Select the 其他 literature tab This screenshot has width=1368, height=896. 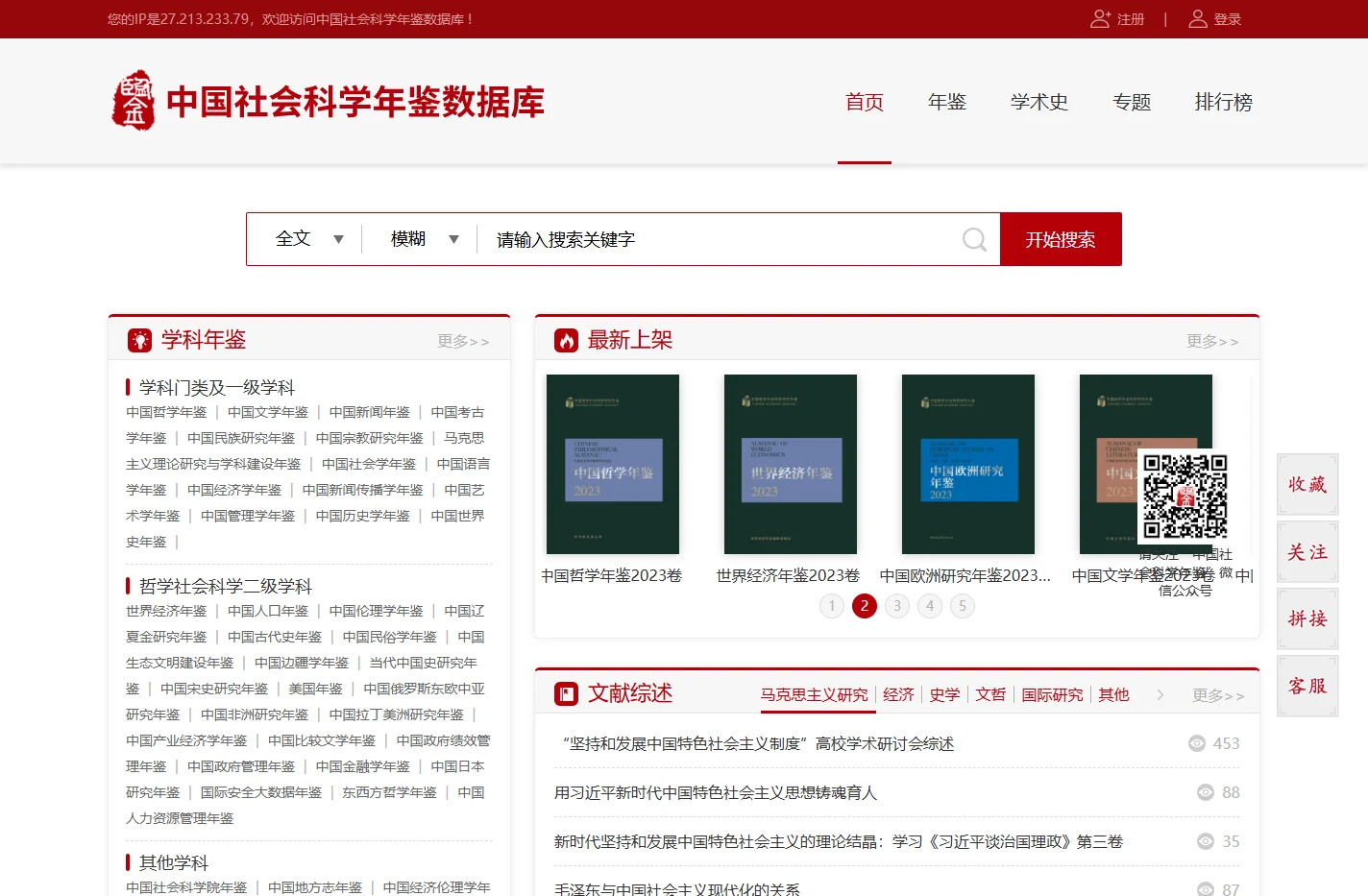[1113, 694]
